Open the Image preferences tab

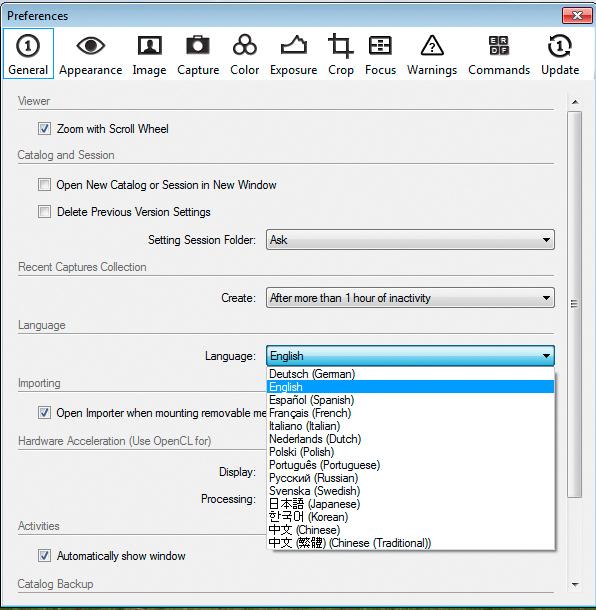149,54
